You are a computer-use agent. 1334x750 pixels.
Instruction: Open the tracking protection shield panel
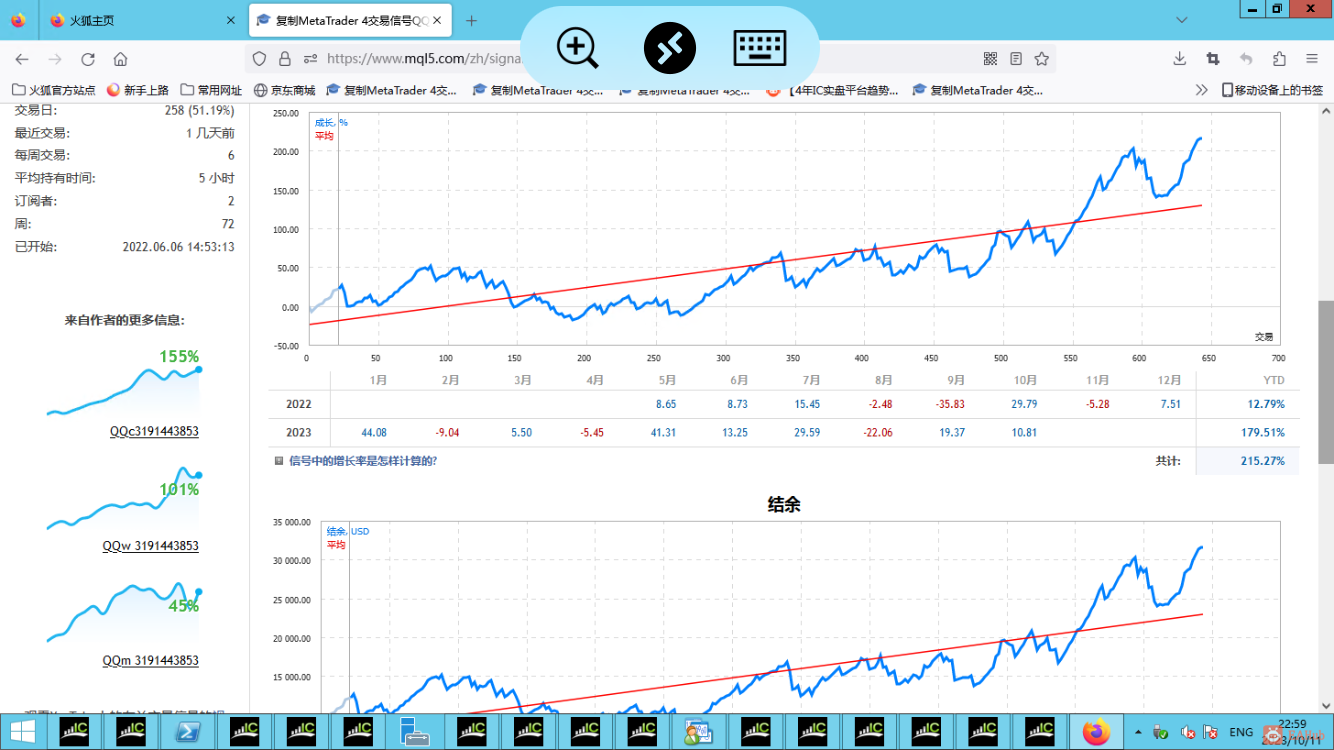click(x=260, y=59)
